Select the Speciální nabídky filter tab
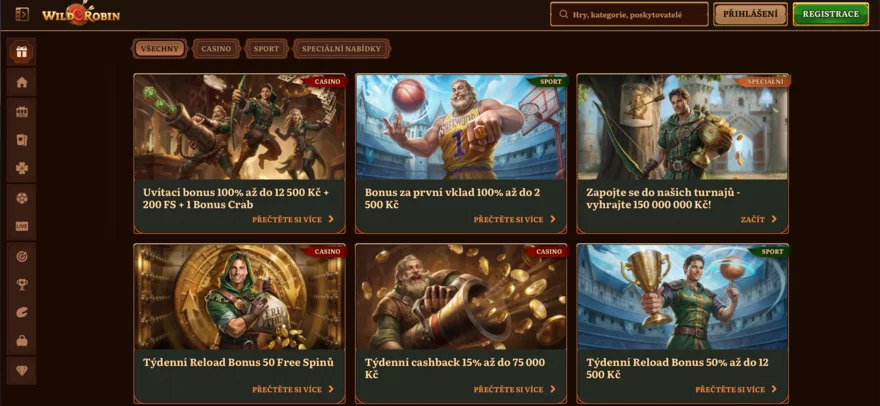The width and height of the screenshot is (880, 406). tap(341, 49)
